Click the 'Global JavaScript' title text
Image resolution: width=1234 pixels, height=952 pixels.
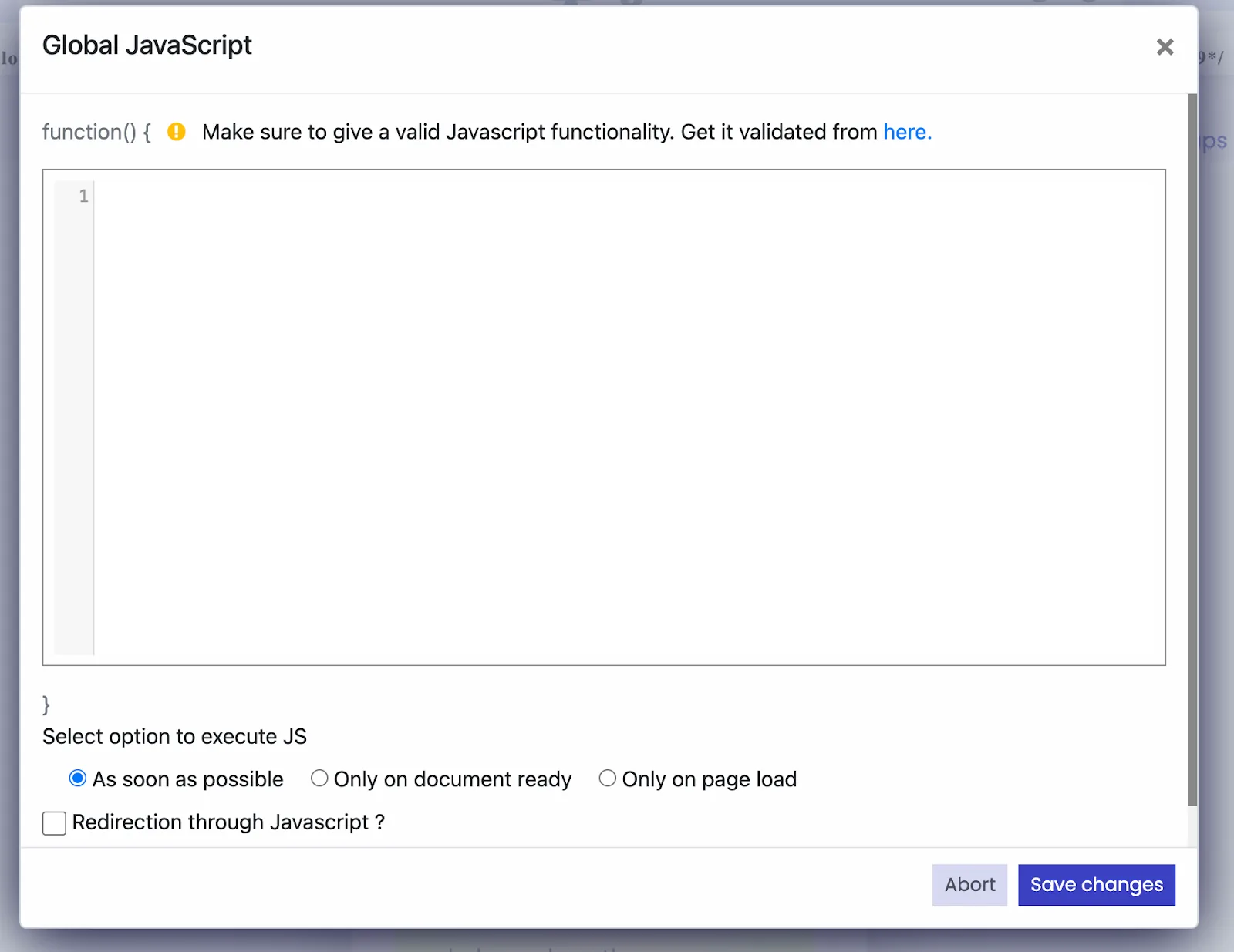click(147, 45)
